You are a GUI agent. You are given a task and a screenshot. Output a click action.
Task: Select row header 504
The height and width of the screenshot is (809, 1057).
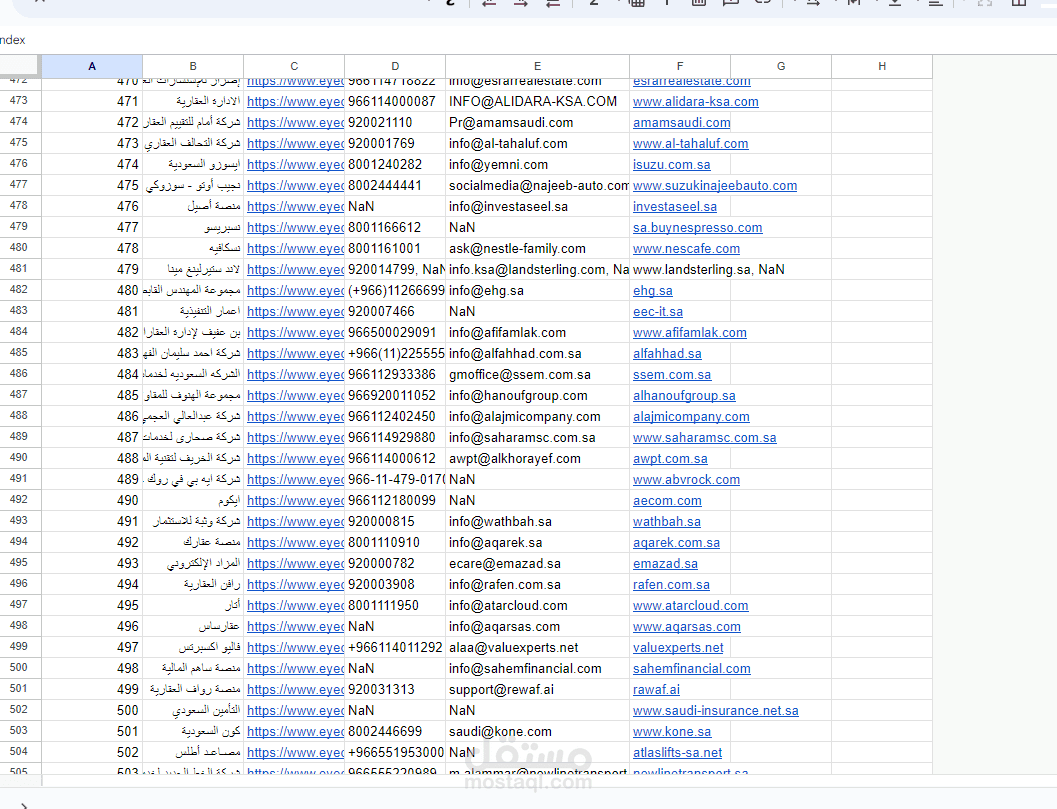20,751
